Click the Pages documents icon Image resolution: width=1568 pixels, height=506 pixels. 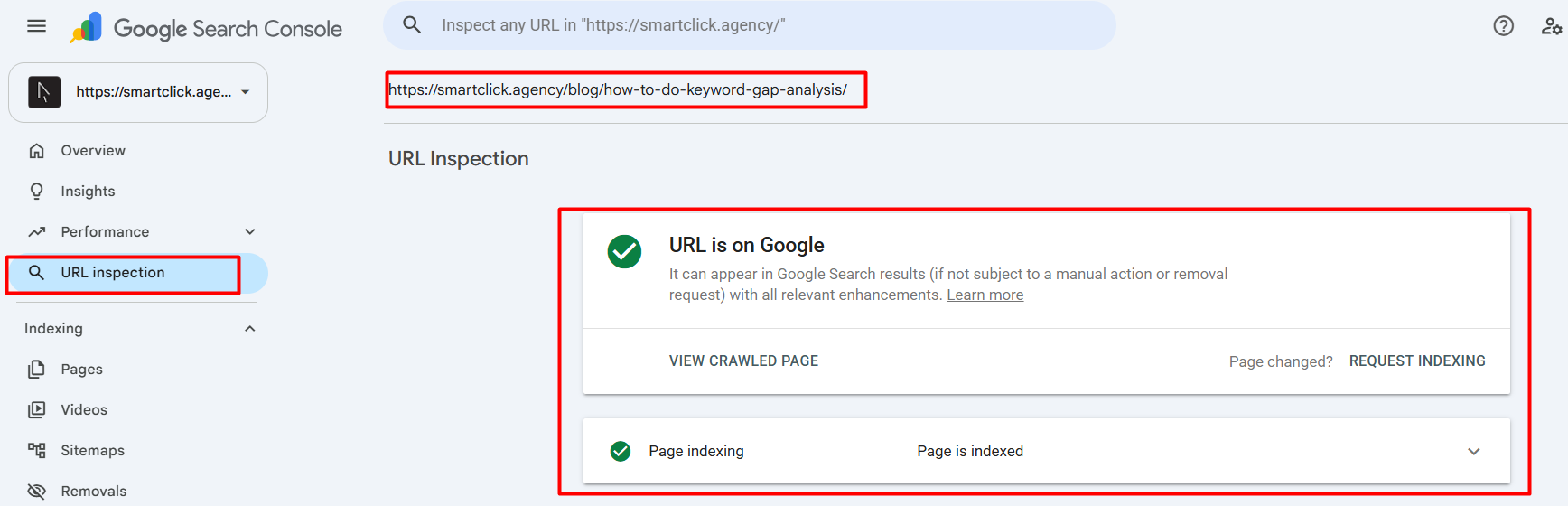[36, 370]
